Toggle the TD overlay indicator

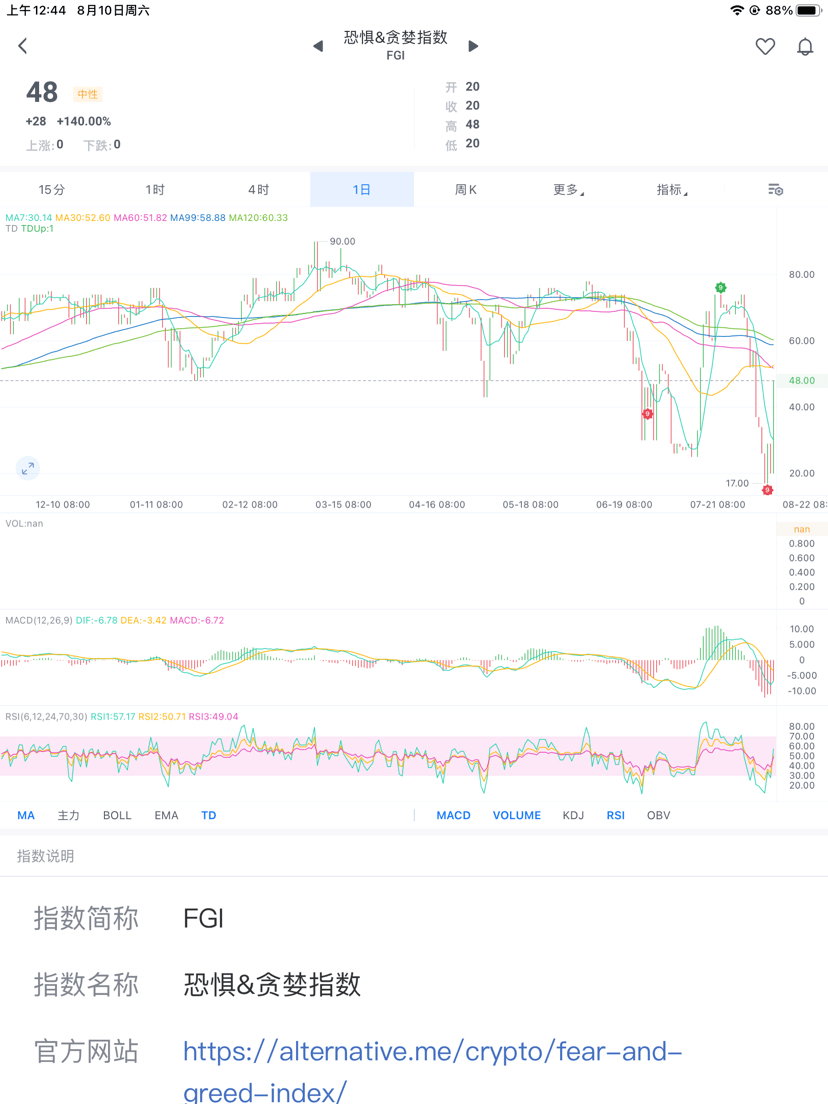point(208,815)
